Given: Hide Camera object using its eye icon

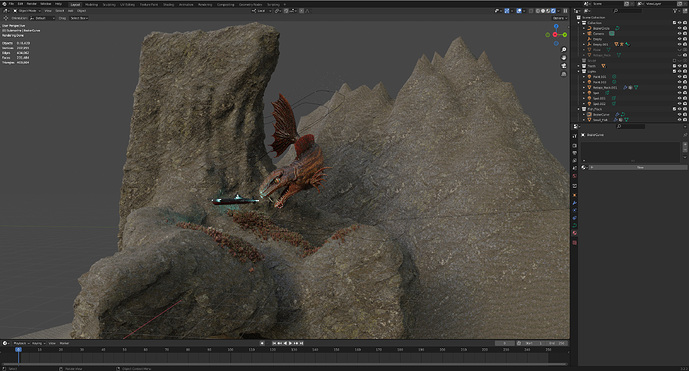Looking at the screenshot, I should point(679,33).
